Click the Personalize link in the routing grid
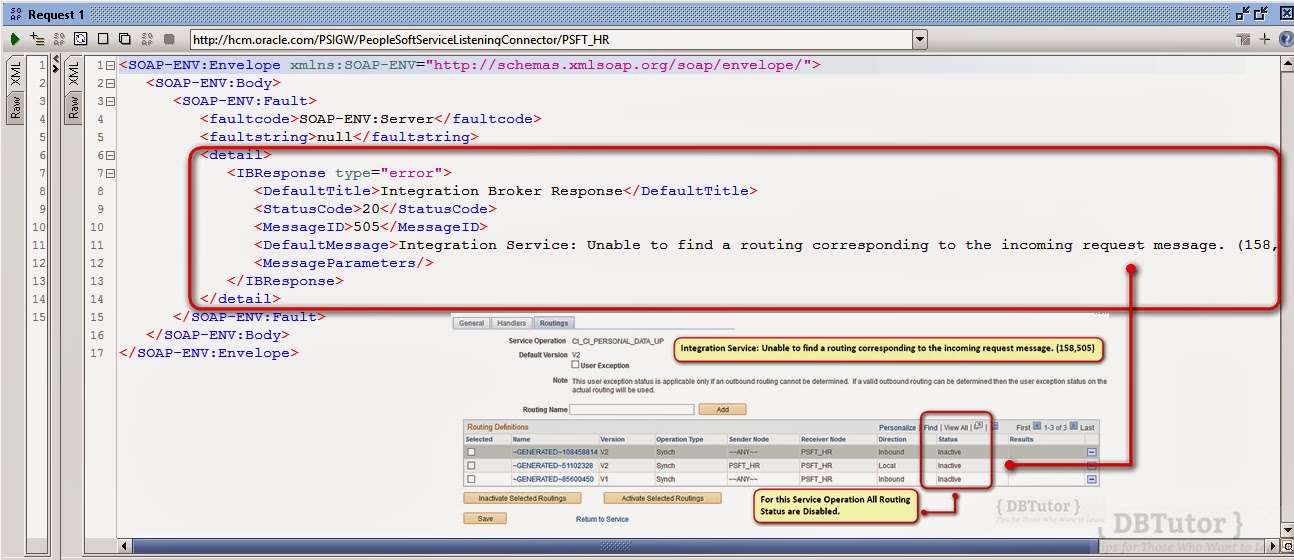 (x=897, y=427)
